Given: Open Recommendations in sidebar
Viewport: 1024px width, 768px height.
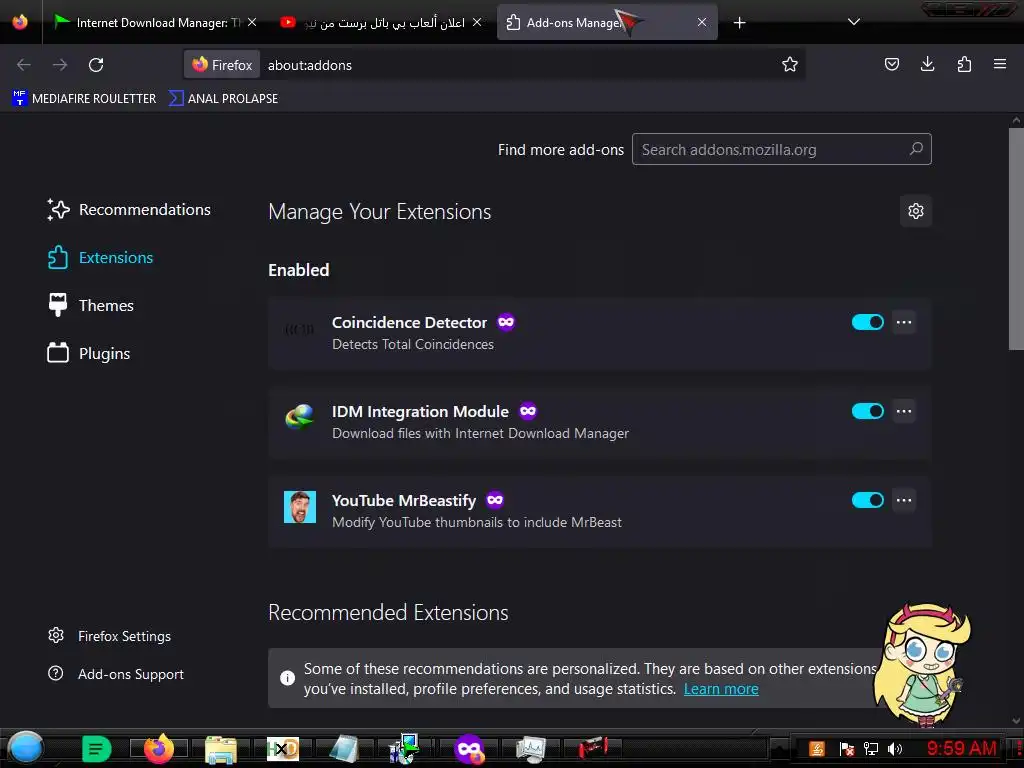Looking at the screenshot, I should (129, 209).
